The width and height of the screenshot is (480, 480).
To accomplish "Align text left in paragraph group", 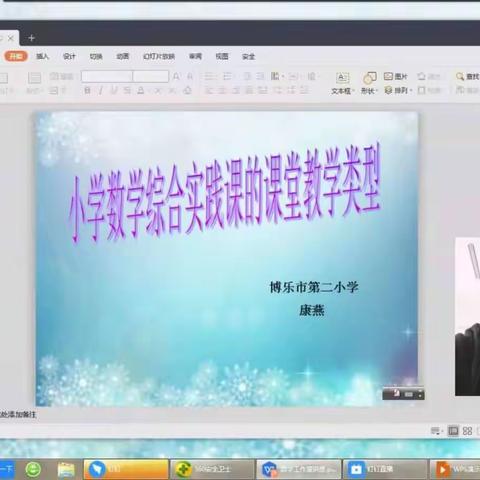I will (x=209, y=90).
